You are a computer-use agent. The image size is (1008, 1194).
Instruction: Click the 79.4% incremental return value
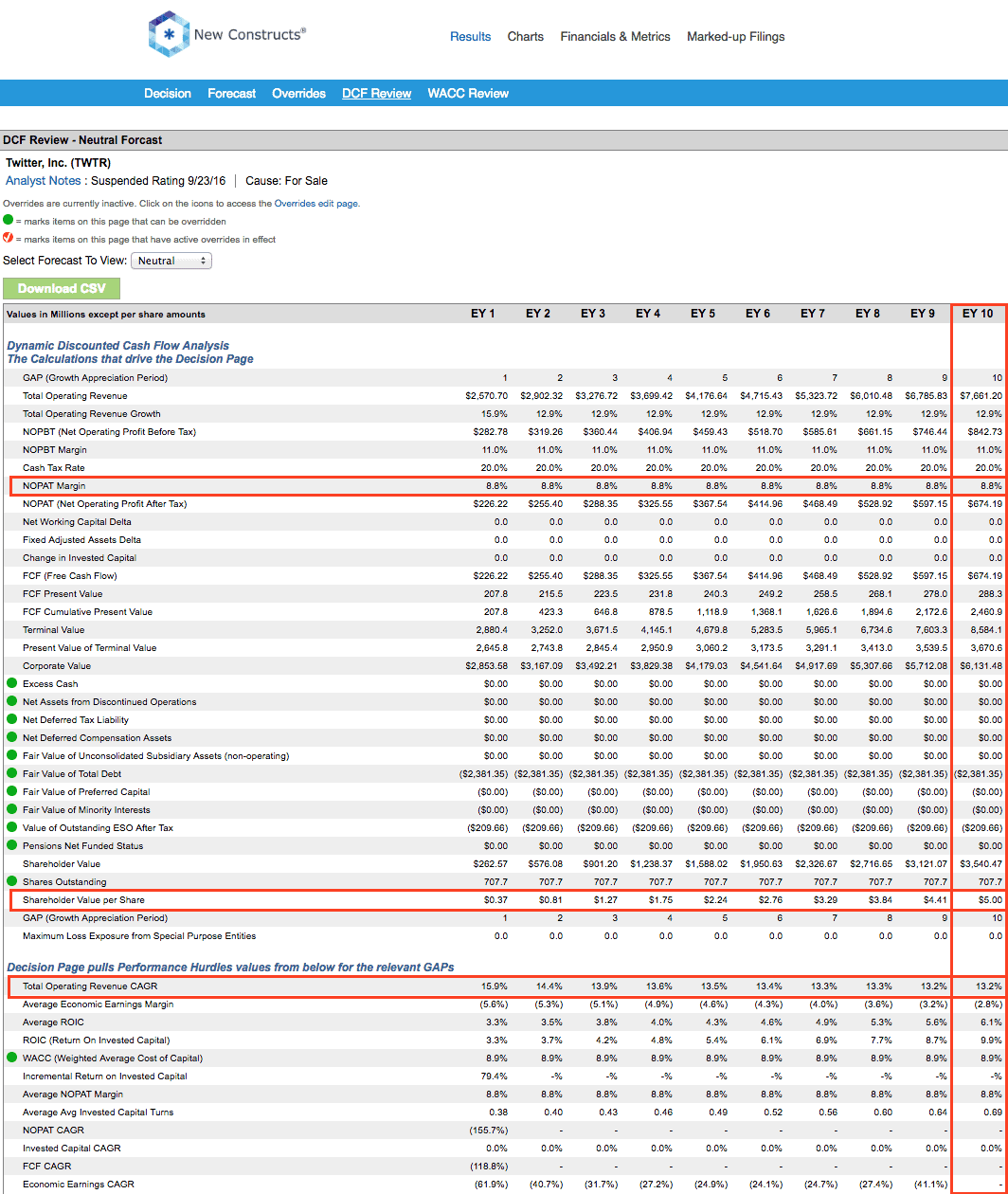click(x=494, y=1076)
